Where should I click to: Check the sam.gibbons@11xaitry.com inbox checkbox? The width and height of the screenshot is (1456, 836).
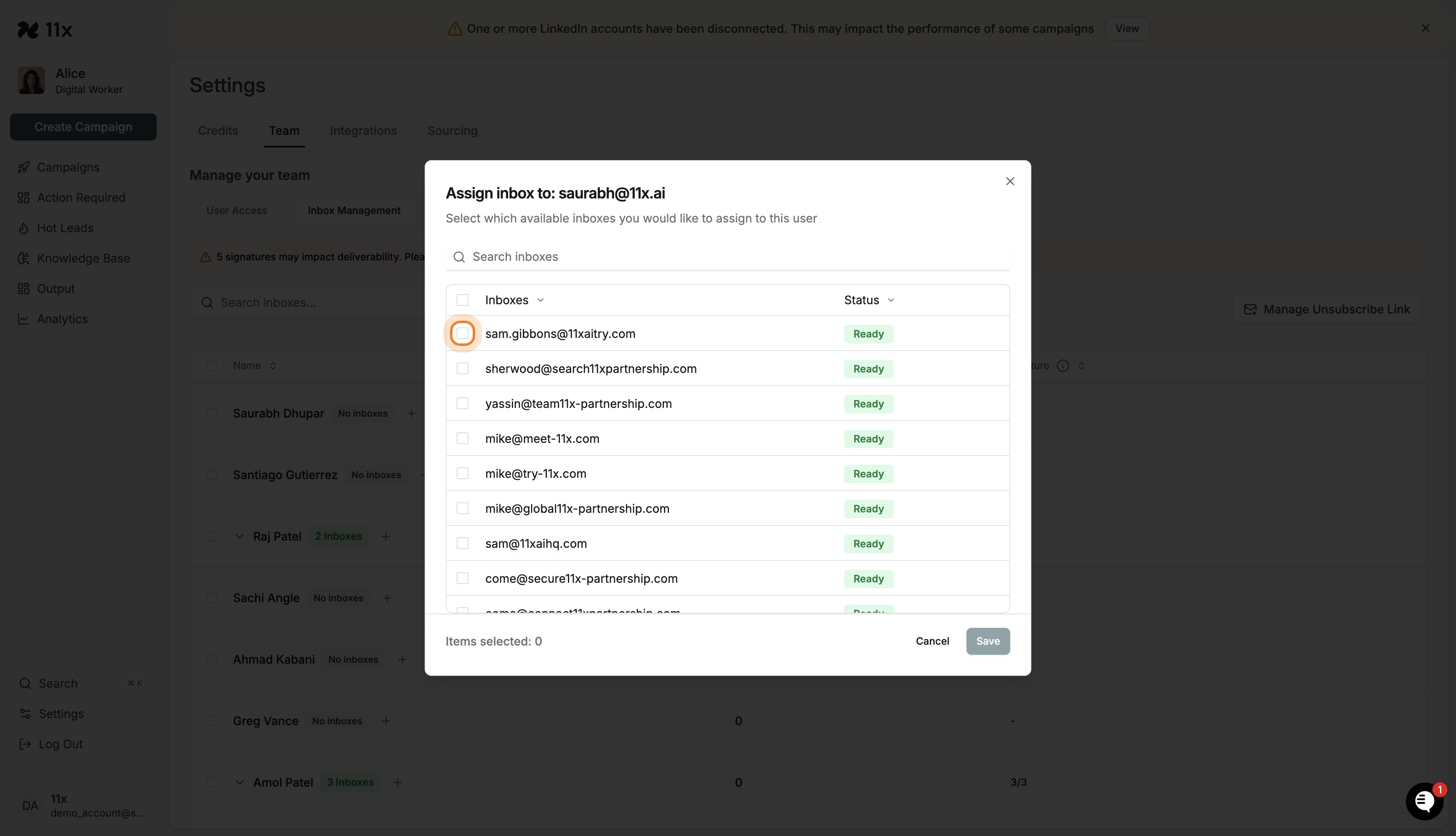pyautogui.click(x=463, y=333)
